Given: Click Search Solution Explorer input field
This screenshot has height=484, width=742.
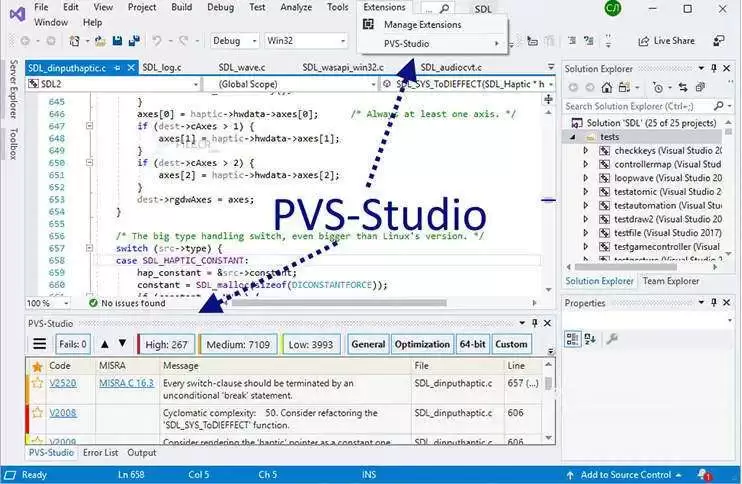Looking at the screenshot, I should (639, 106).
